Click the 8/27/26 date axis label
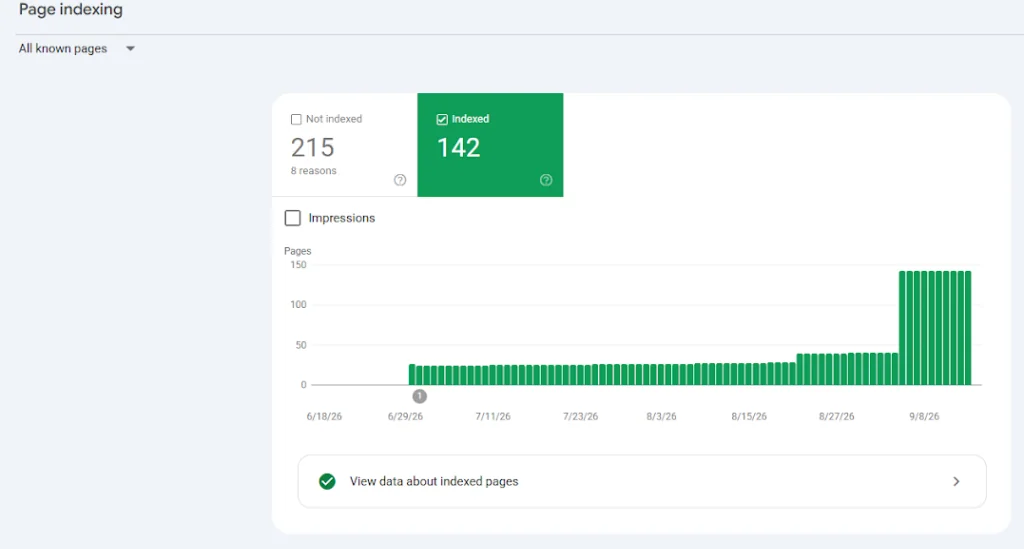Image resolution: width=1024 pixels, height=549 pixels. (837, 416)
